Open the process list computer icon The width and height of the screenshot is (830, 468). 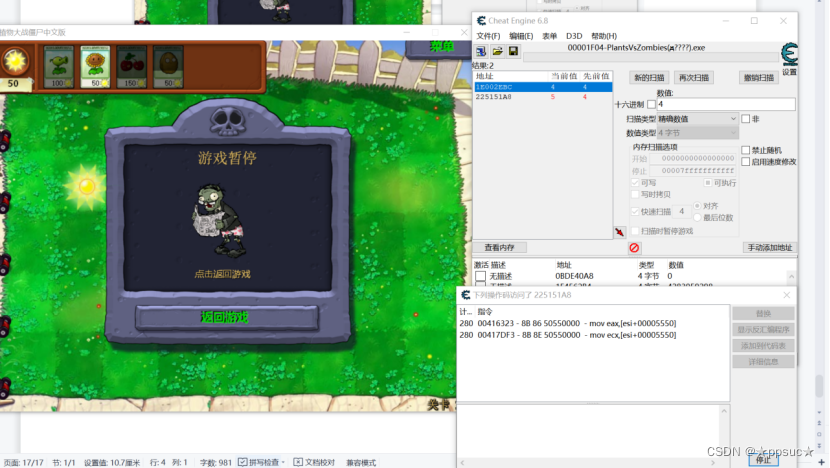point(481,51)
